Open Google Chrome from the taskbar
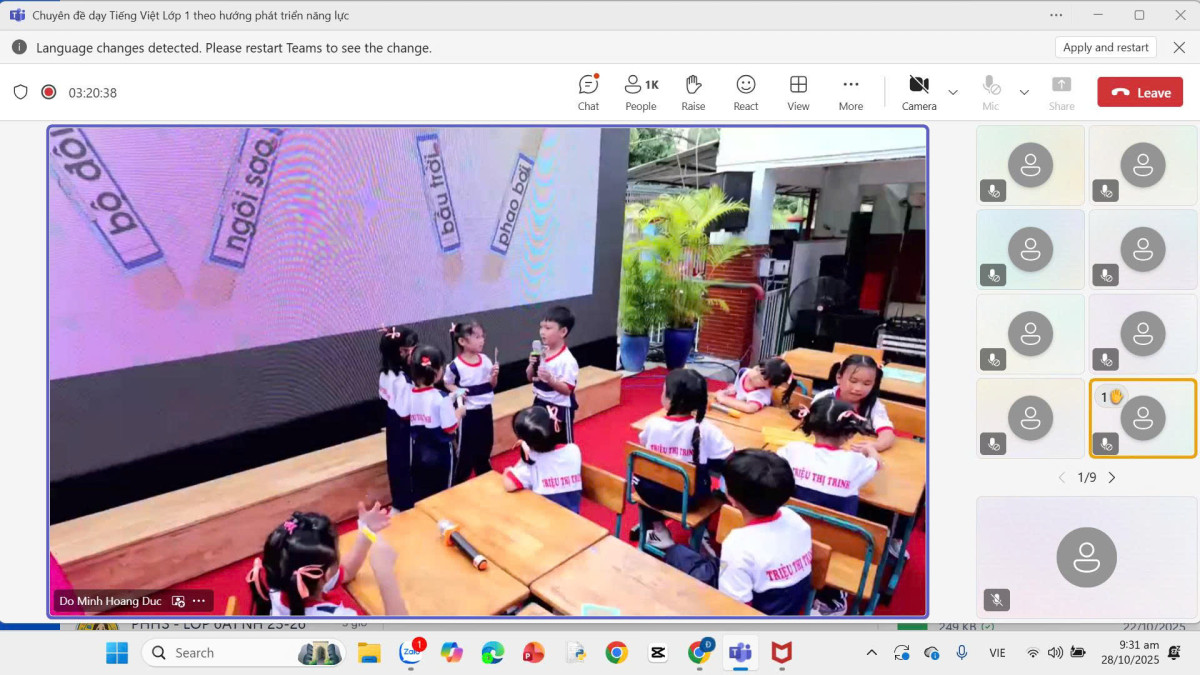Screen dimensions: 1200x675 [x=616, y=653]
